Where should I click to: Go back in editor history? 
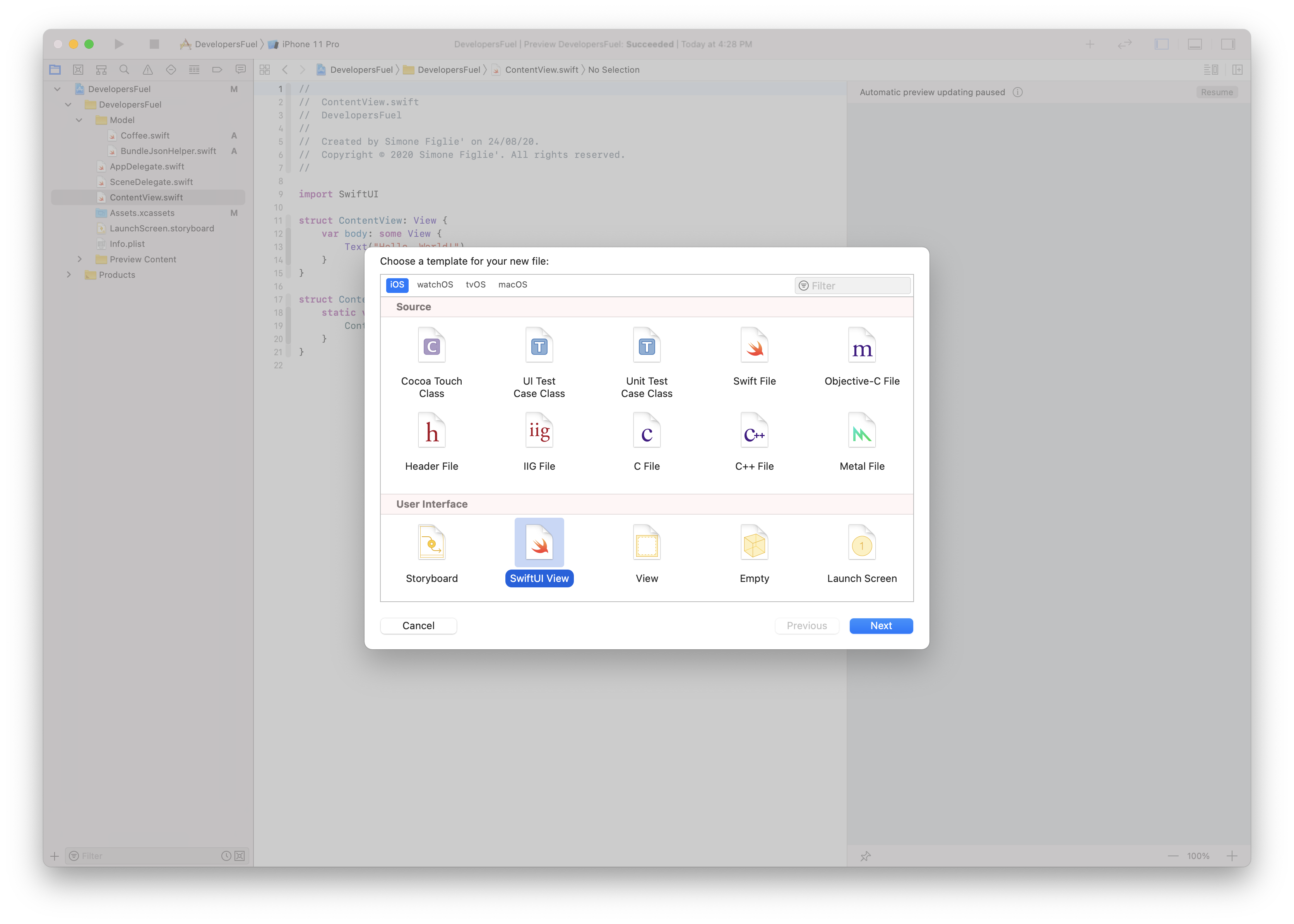[285, 69]
